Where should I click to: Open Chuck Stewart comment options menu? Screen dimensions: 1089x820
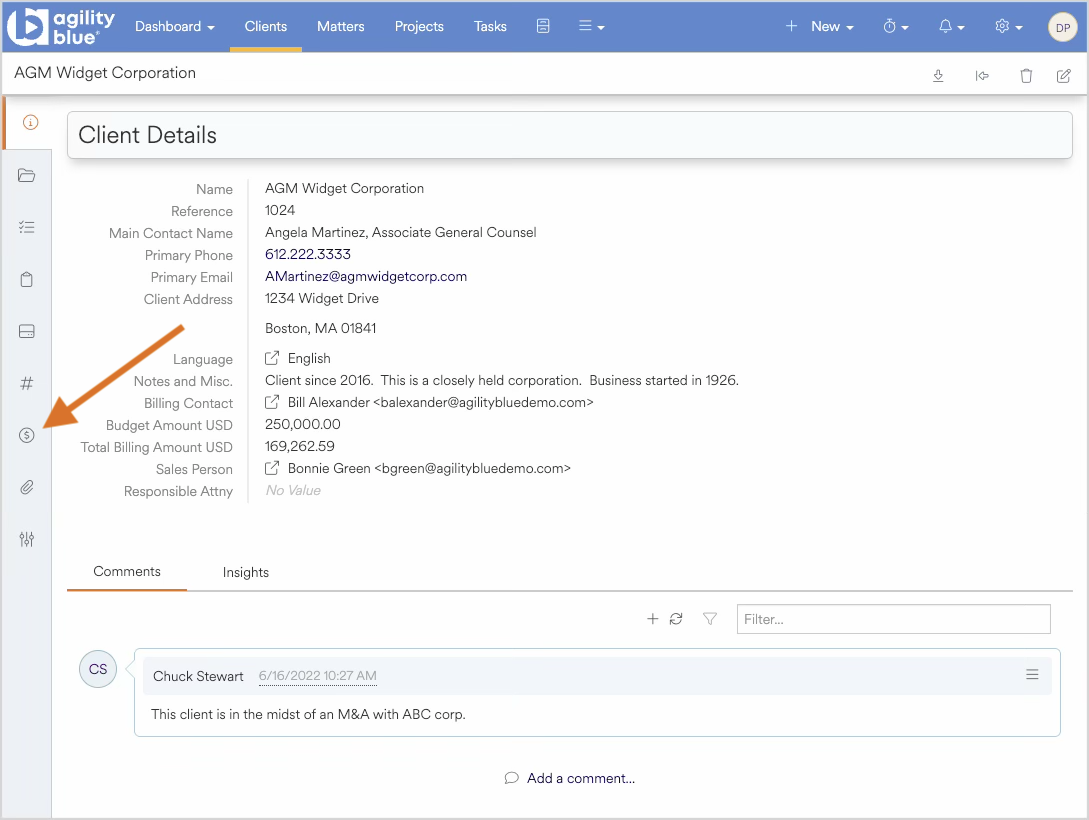click(x=1032, y=674)
